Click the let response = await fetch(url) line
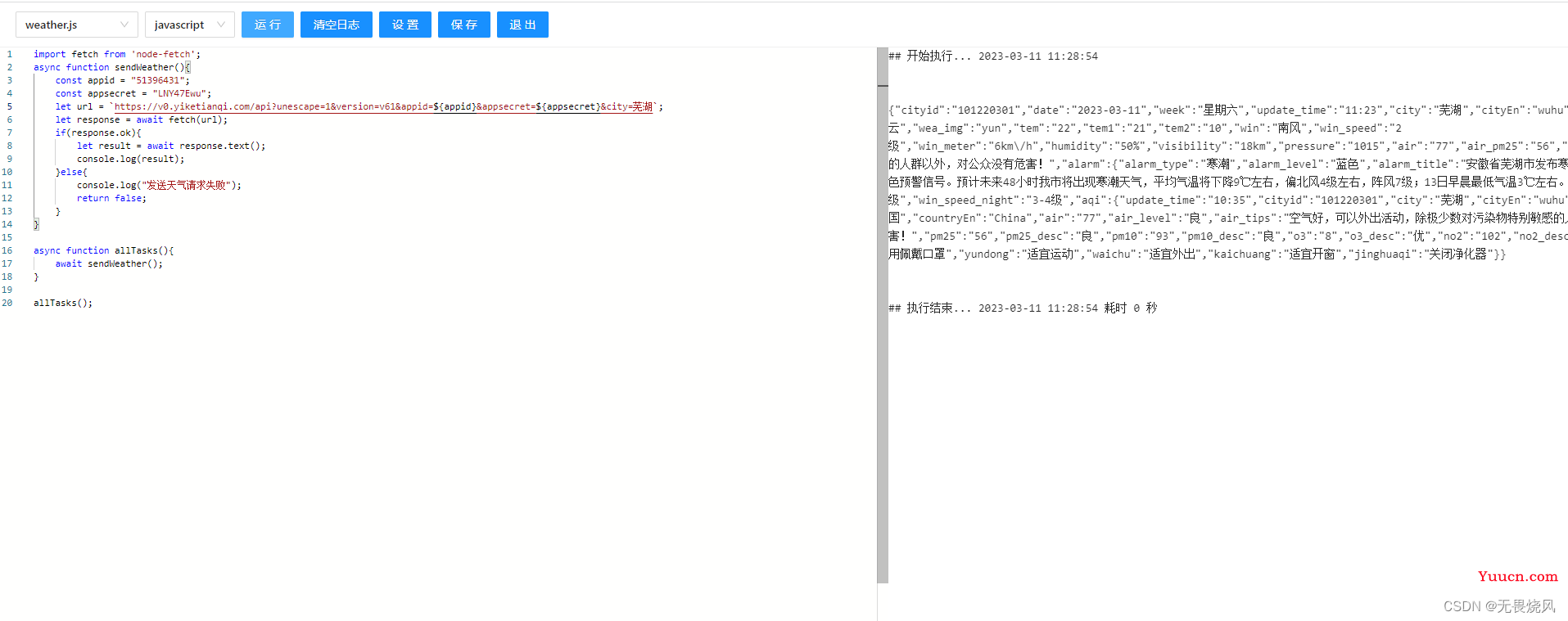 pyautogui.click(x=142, y=119)
